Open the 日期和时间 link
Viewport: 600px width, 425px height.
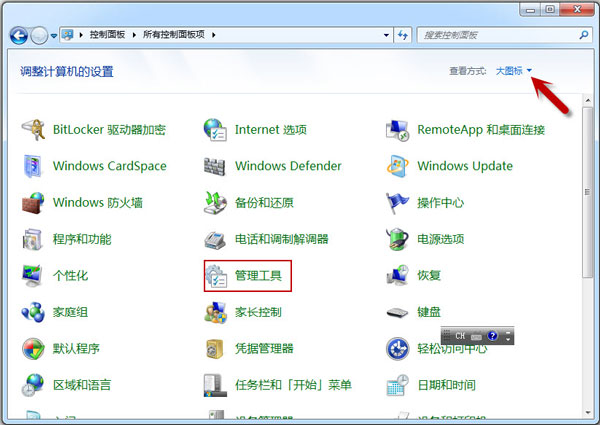[447, 385]
